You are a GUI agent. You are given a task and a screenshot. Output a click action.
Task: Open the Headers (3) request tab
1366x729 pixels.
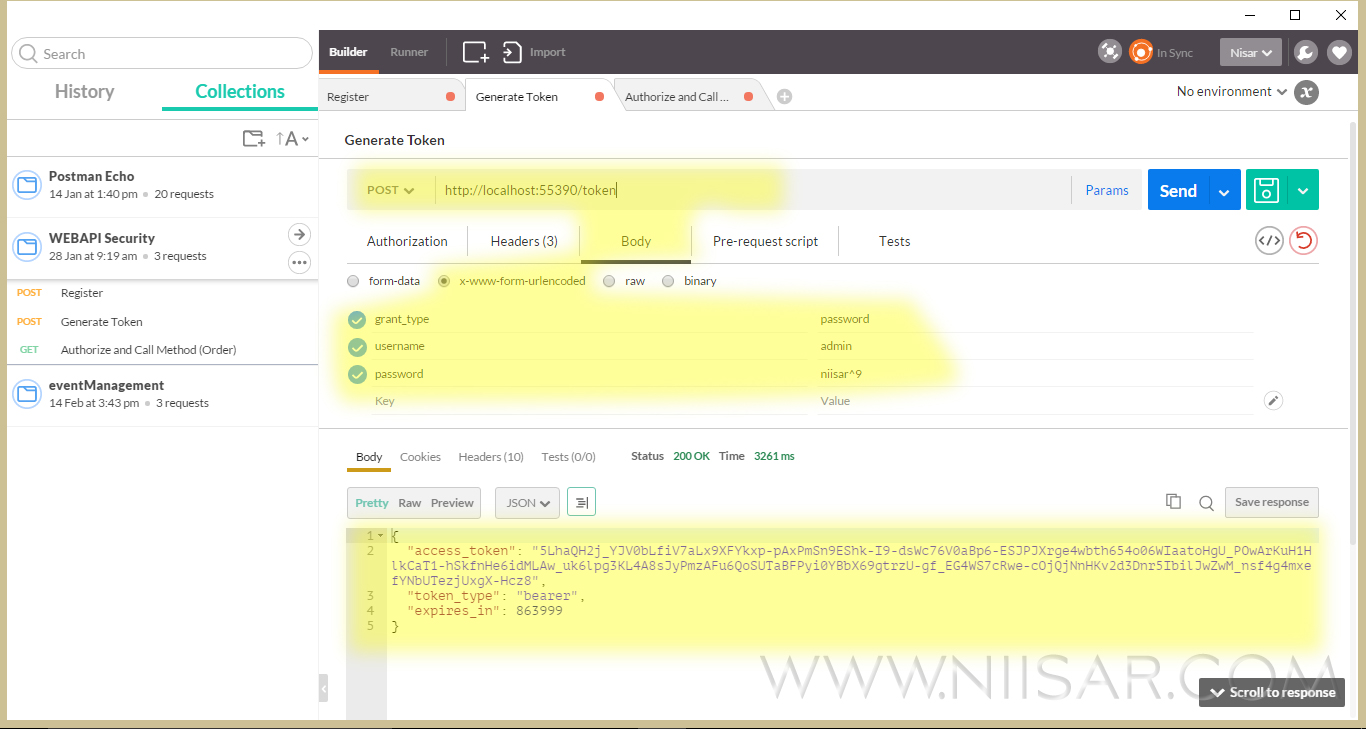click(x=524, y=241)
